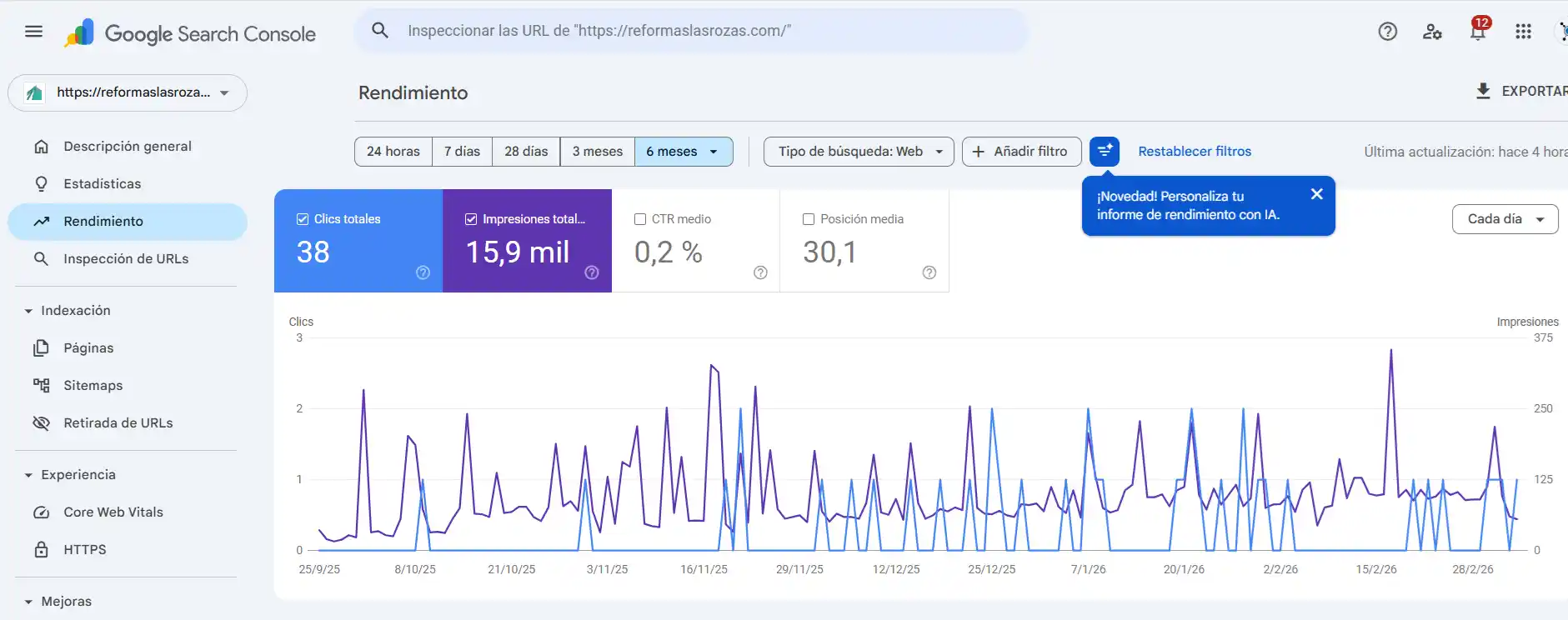Click the EXPORTAR button label
Viewport: 1568px width, 620px height.
(1534, 91)
